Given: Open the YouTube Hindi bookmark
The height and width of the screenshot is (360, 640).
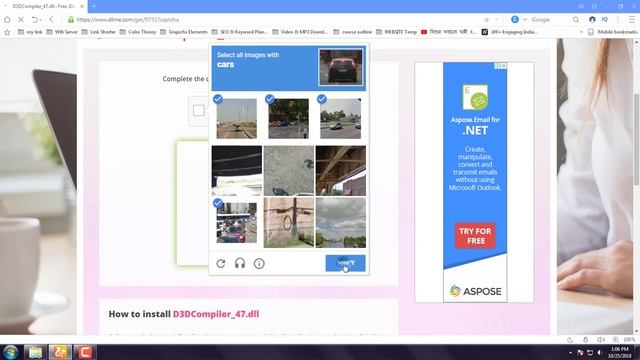Looking at the screenshot, I should (448, 32).
